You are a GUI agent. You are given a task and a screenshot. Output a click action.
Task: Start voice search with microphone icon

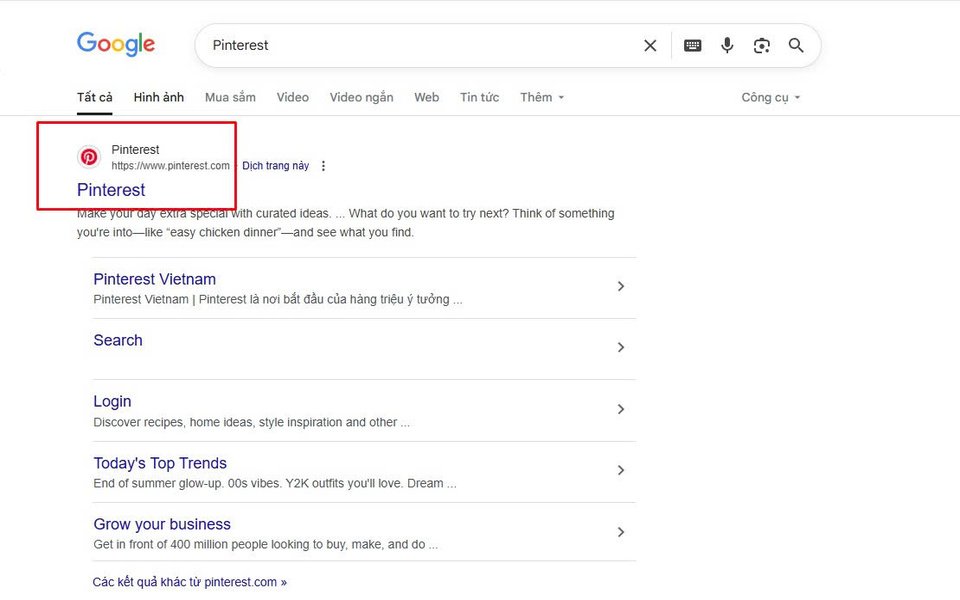click(x=727, y=45)
